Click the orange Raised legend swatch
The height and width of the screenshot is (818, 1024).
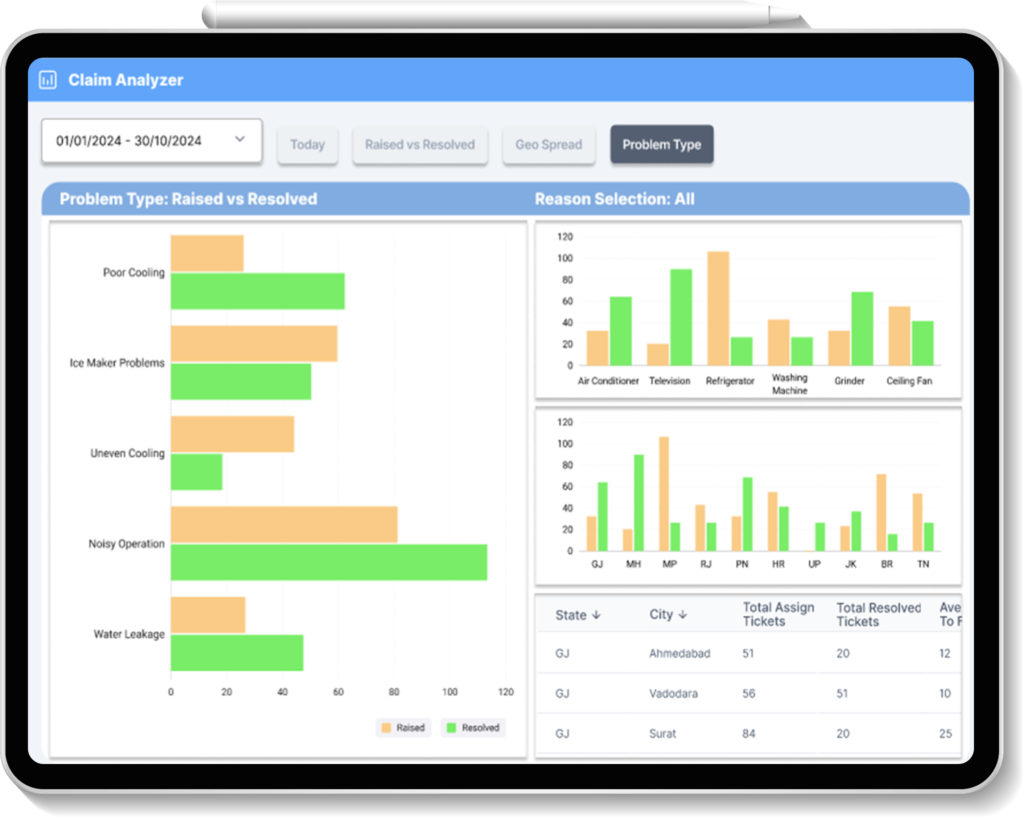(x=386, y=728)
